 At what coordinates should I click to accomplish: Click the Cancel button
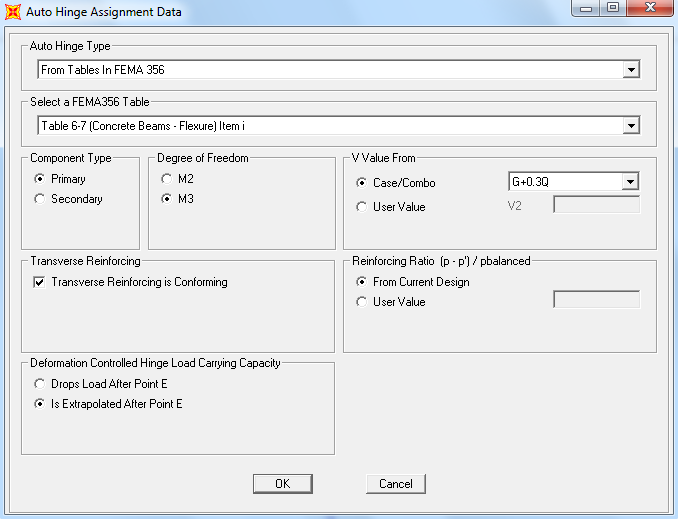(x=396, y=484)
